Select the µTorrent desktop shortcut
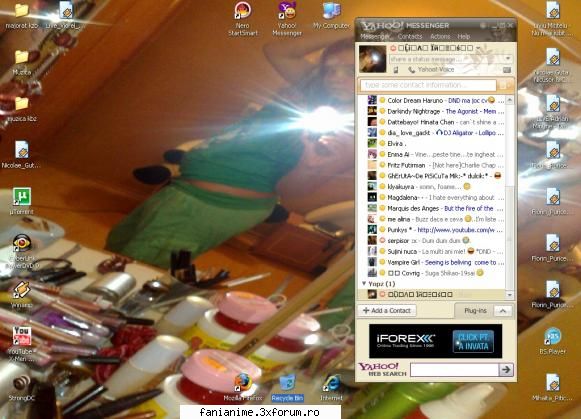Screen dimensions: 581x419 [22, 201]
